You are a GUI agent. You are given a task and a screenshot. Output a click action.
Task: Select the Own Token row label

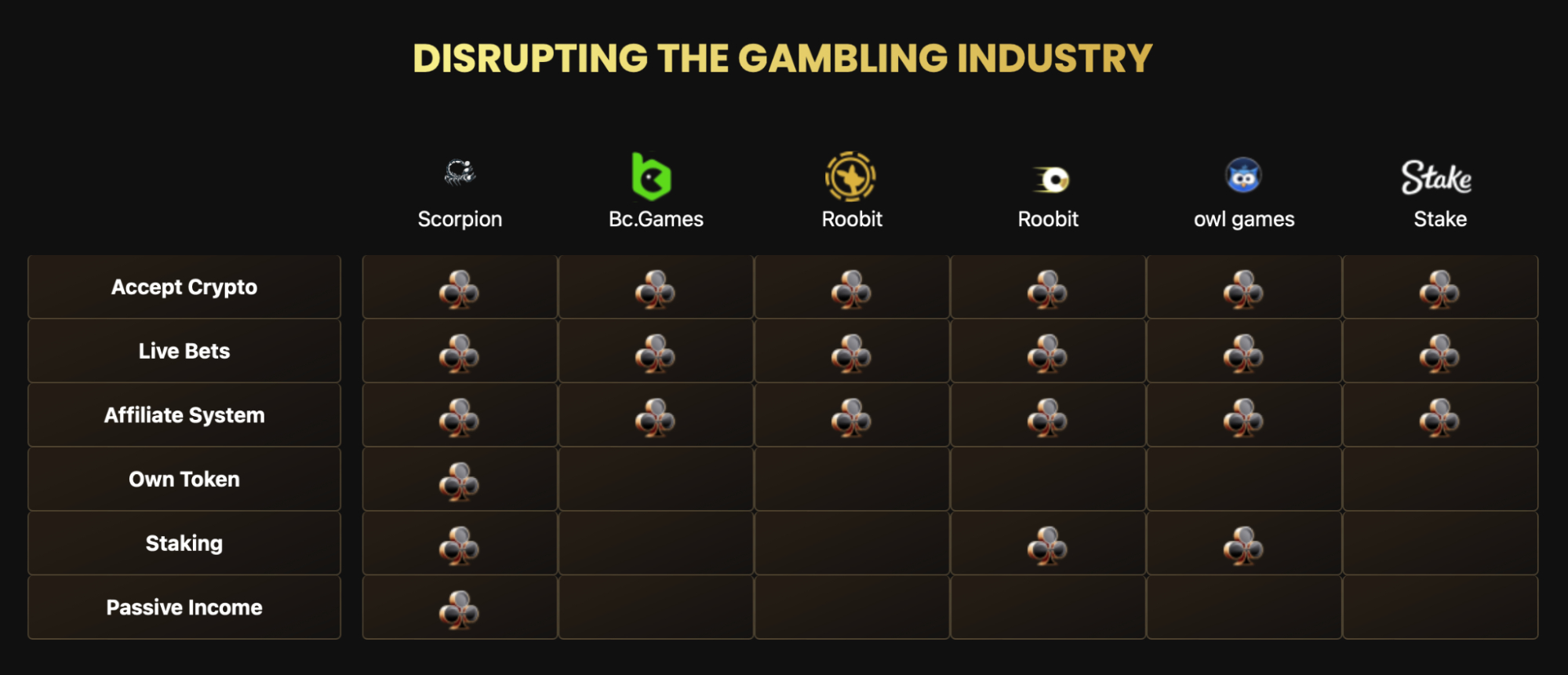(x=184, y=480)
